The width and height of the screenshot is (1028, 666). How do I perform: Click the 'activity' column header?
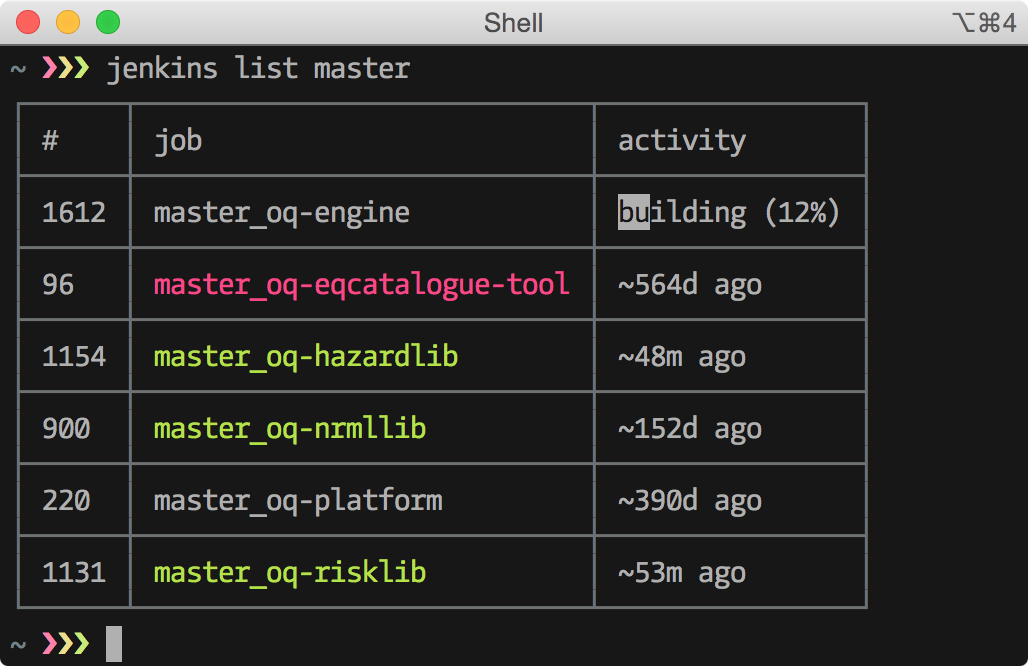[682, 141]
